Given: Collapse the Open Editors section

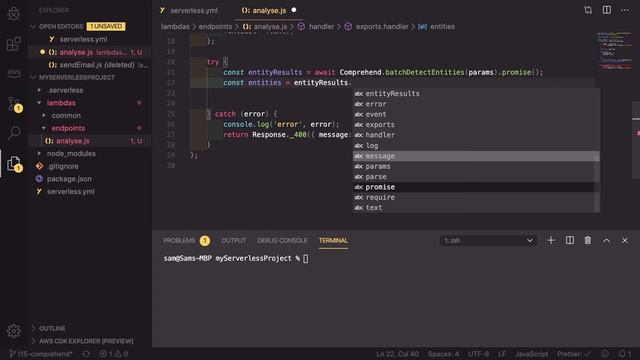Looking at the screenshot, I should point(33,27).
